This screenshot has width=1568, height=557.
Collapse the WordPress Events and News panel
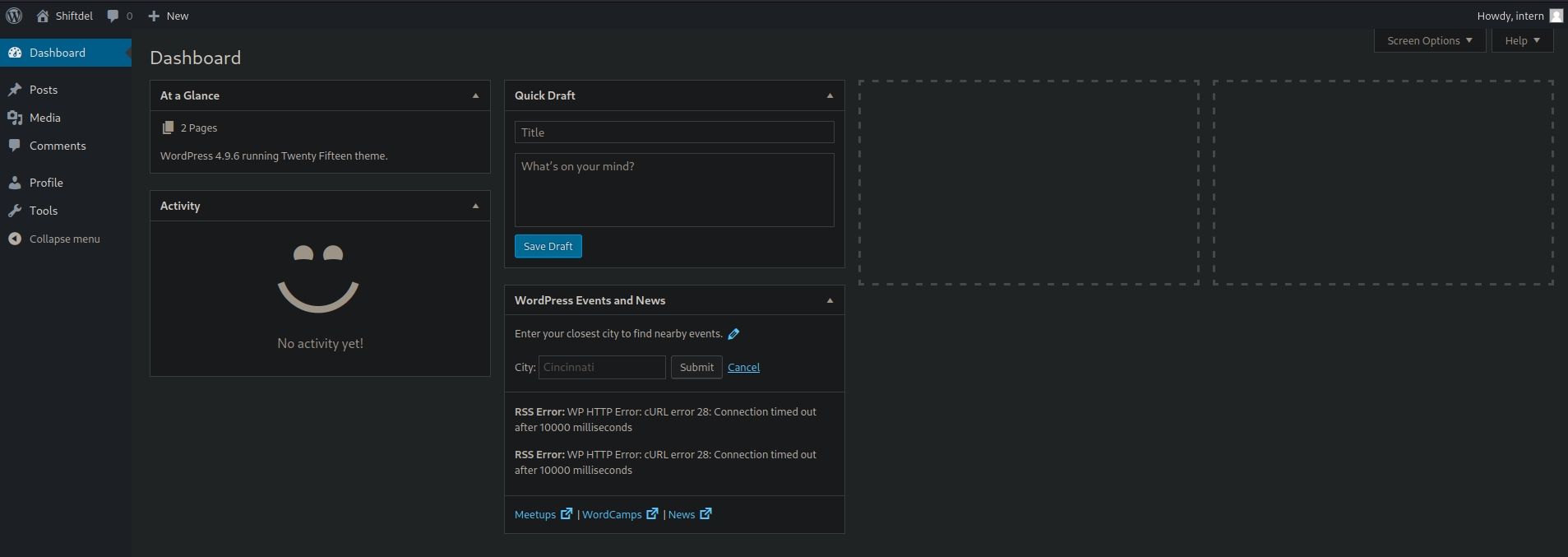click(830, 300)
